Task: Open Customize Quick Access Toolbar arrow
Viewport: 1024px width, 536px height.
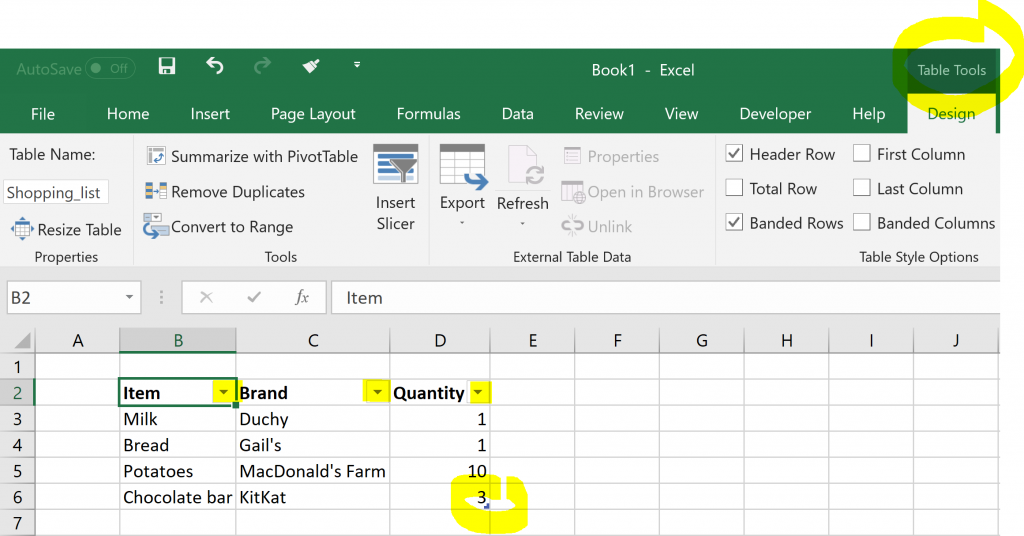Action: pyautogui.click(x=357, y=65)
